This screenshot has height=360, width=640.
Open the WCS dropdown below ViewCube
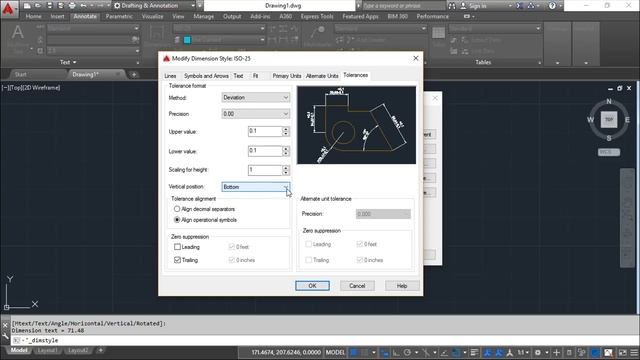click(609, 152)
